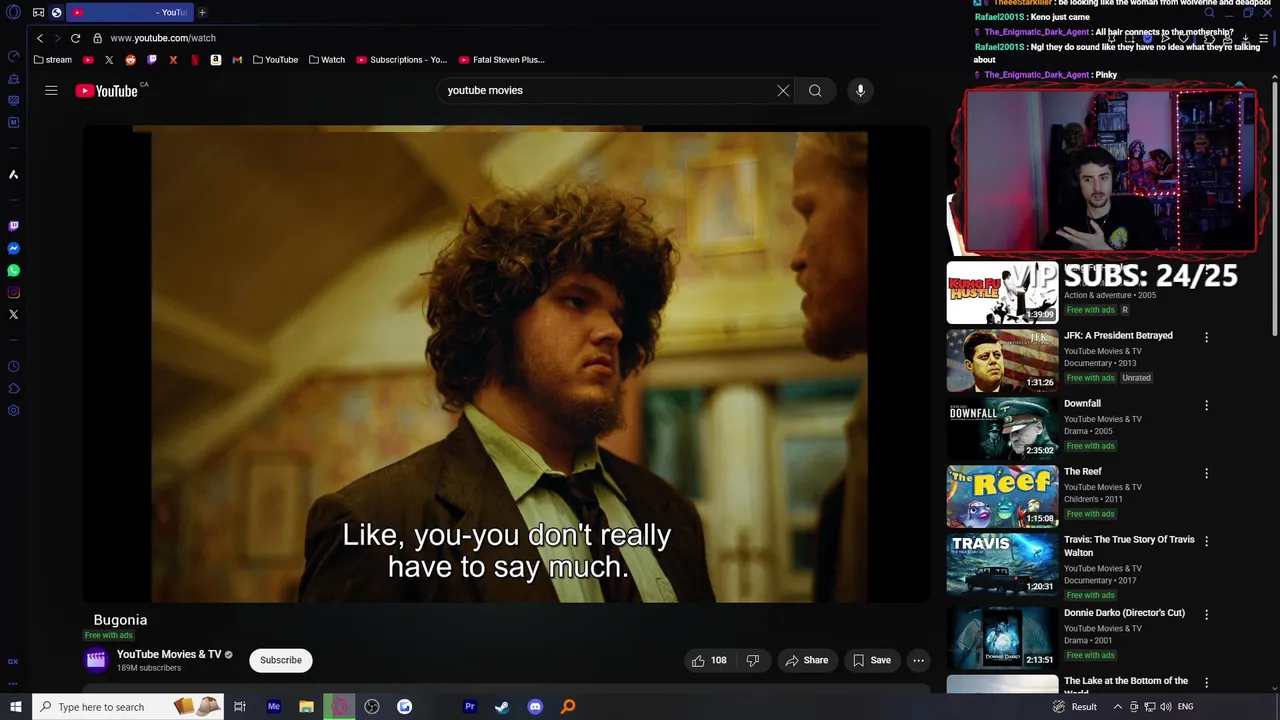1280x720 pixels.
Task: Click the title 'Donnie Darko (Director's Cut)'
Action: [1124, 613]
